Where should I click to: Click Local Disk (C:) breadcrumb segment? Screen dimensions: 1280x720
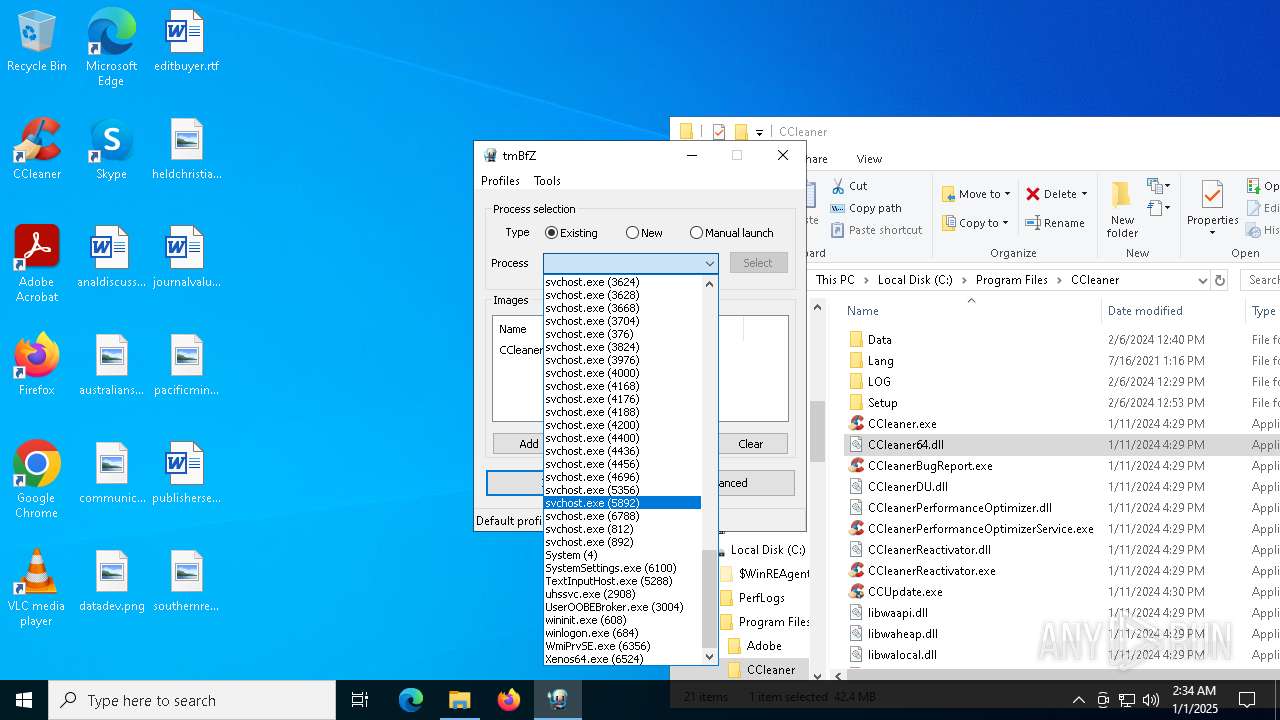point(915,280)
